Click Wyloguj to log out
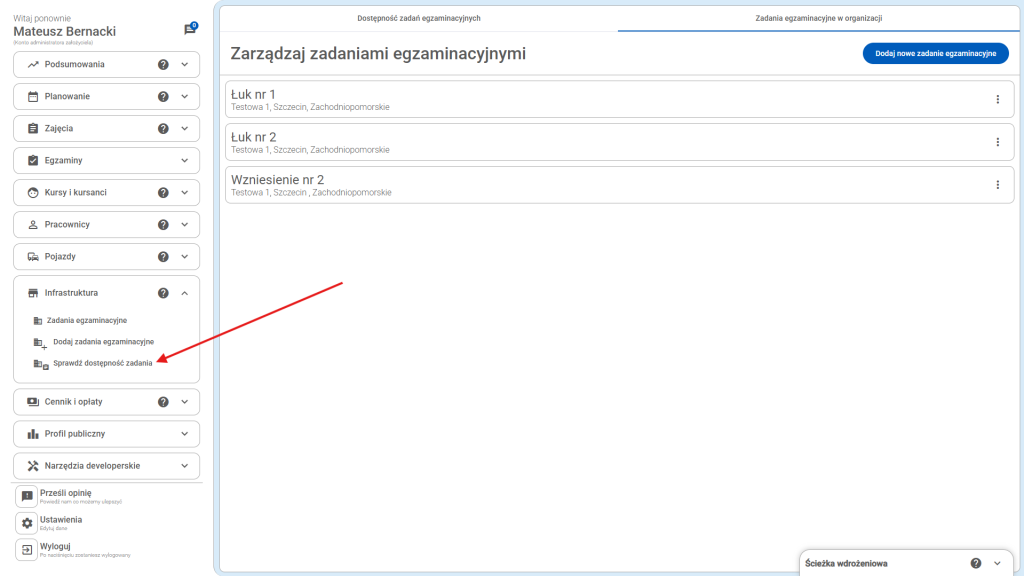Image resolution: width=1024 pixels, height=576 pixels. point(55,546)
